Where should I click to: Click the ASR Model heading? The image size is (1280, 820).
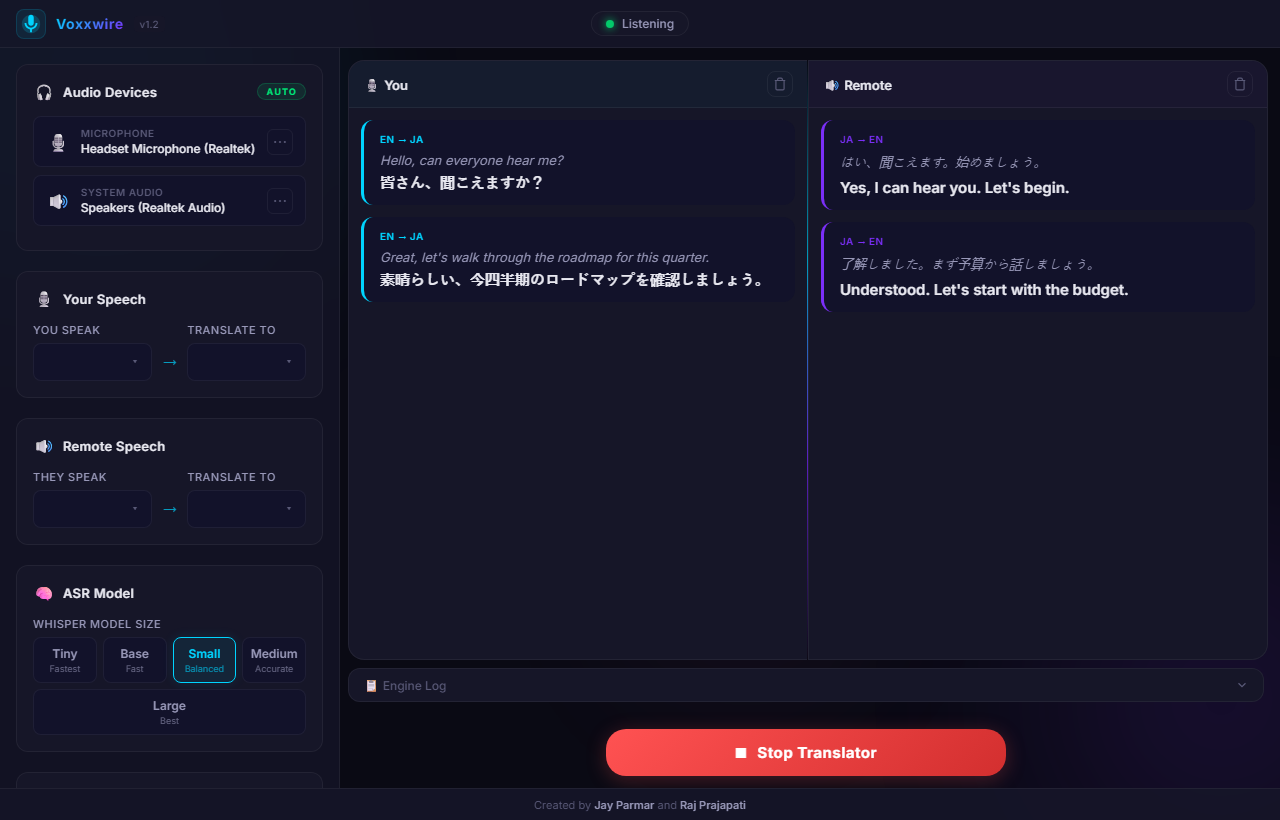tap(98, 593)
